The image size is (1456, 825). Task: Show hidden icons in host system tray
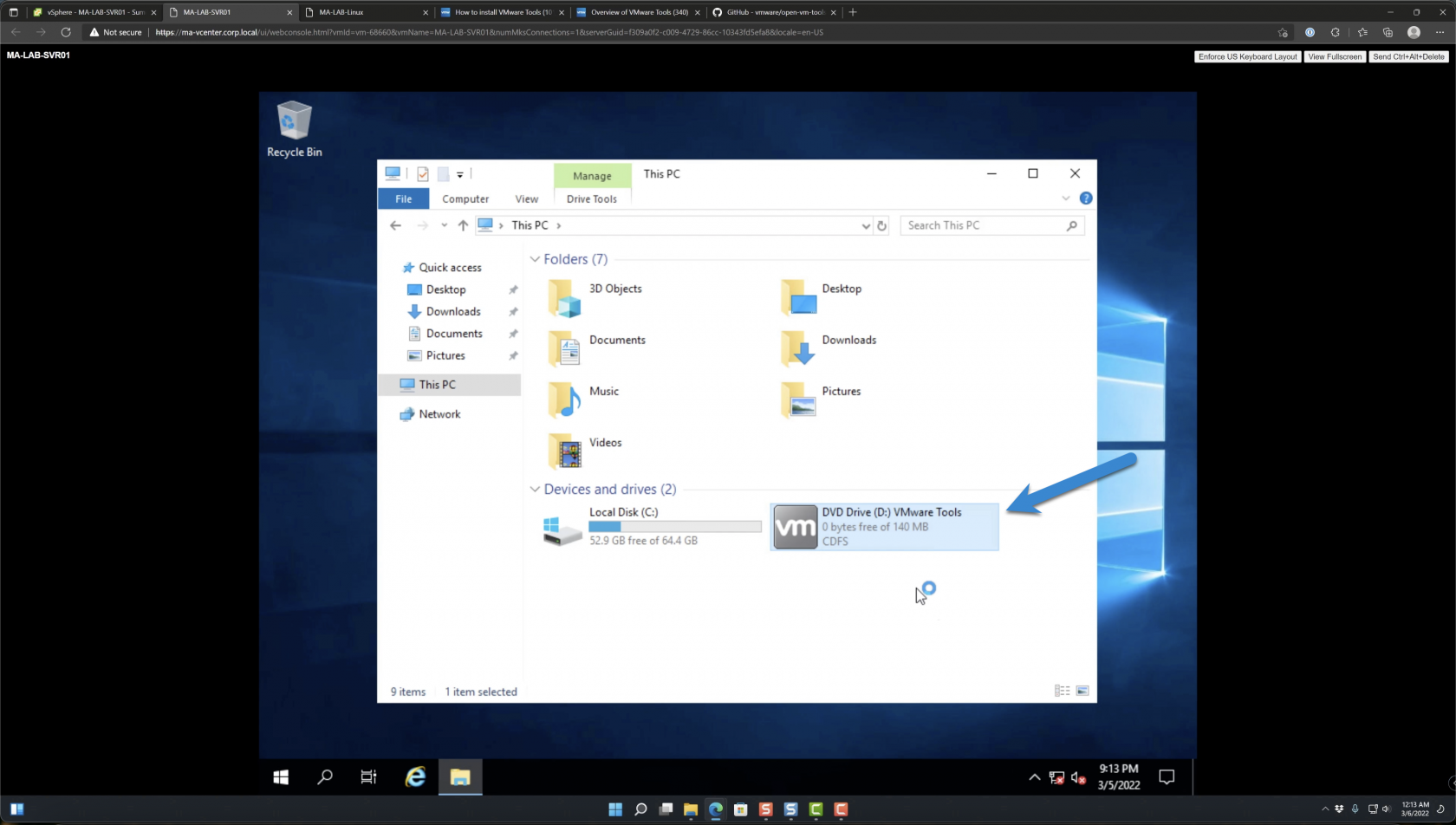pyautogui.click(x=1325, y=809)
